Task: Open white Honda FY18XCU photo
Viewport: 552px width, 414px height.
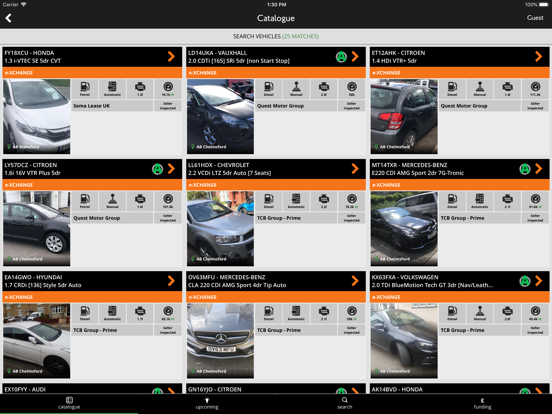Action: [37, 117]
